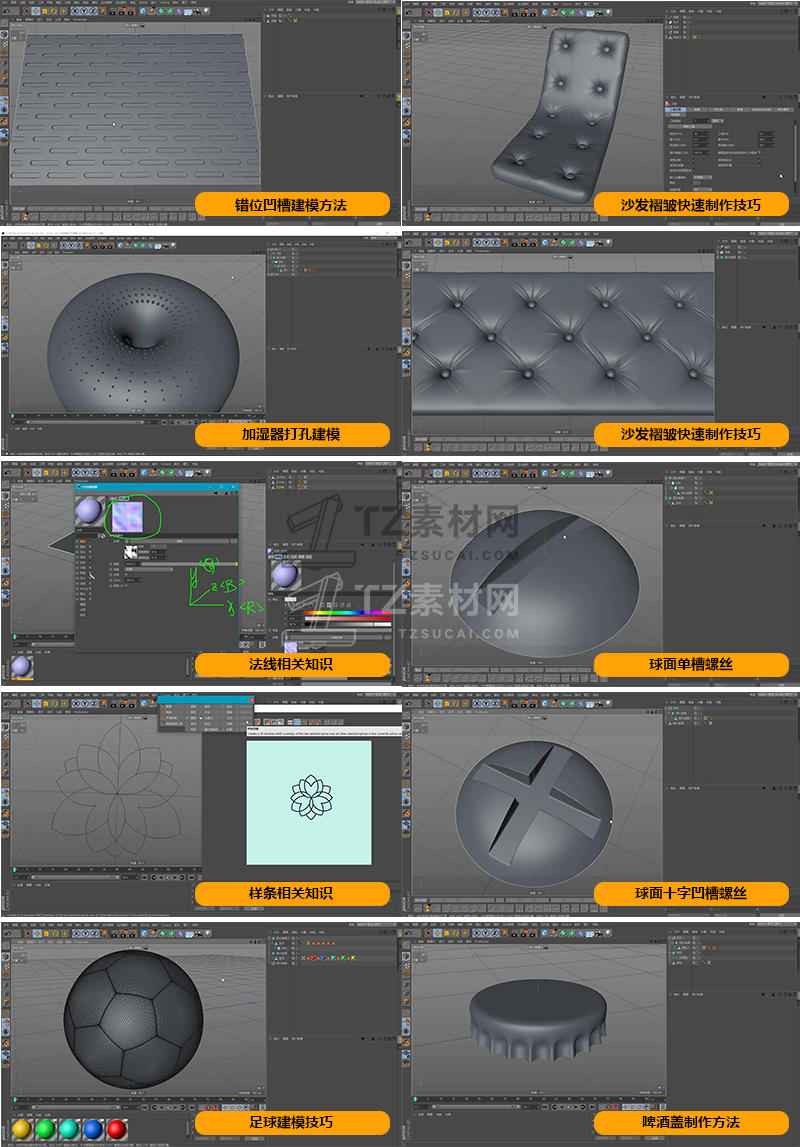The image size is (800, 1147).
Task: Jump to end frame in 足球建模技巧 timeline
Action: point(192,1107)
